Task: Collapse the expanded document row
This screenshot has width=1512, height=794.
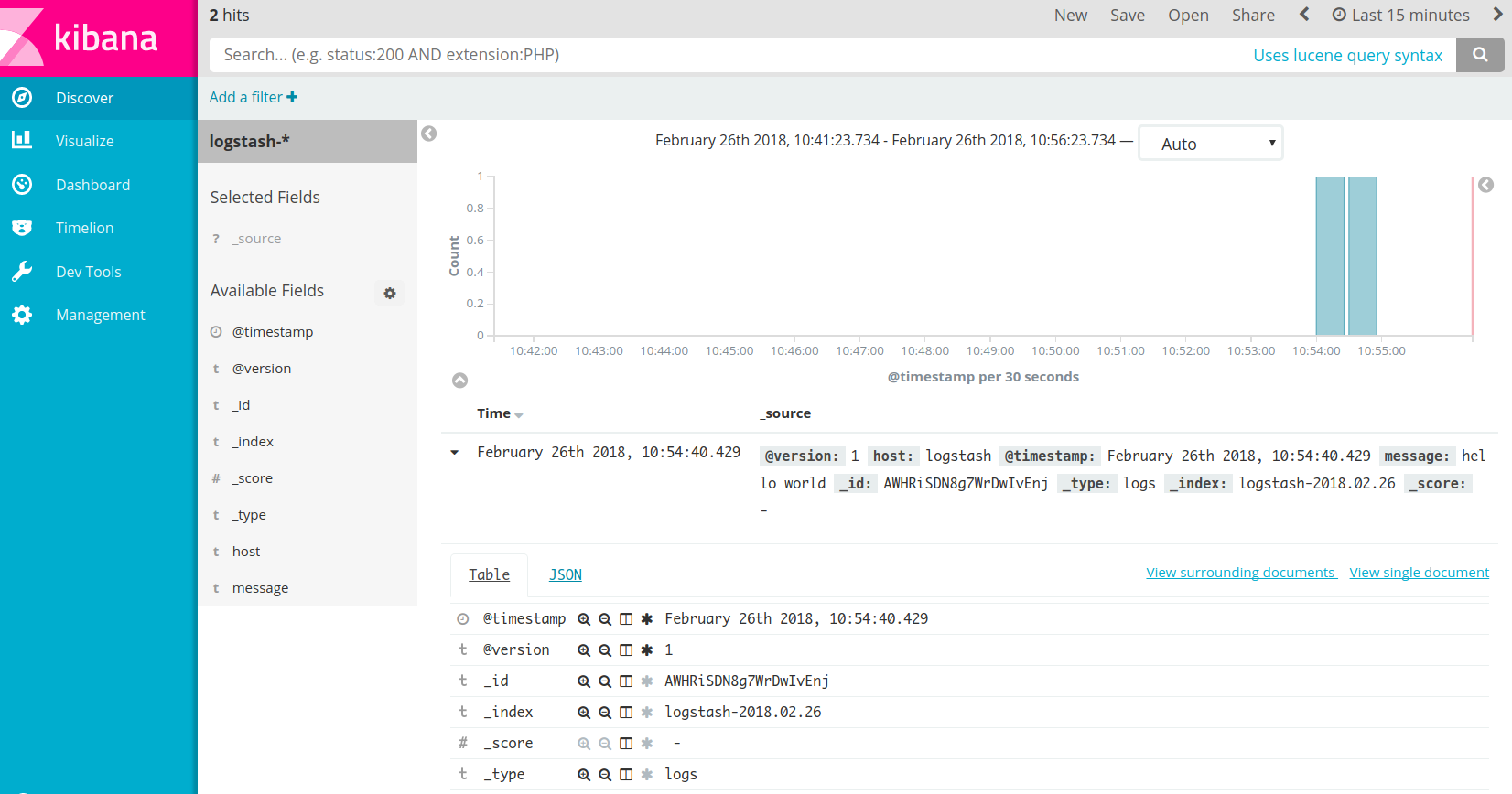Action: click(455, 453)
